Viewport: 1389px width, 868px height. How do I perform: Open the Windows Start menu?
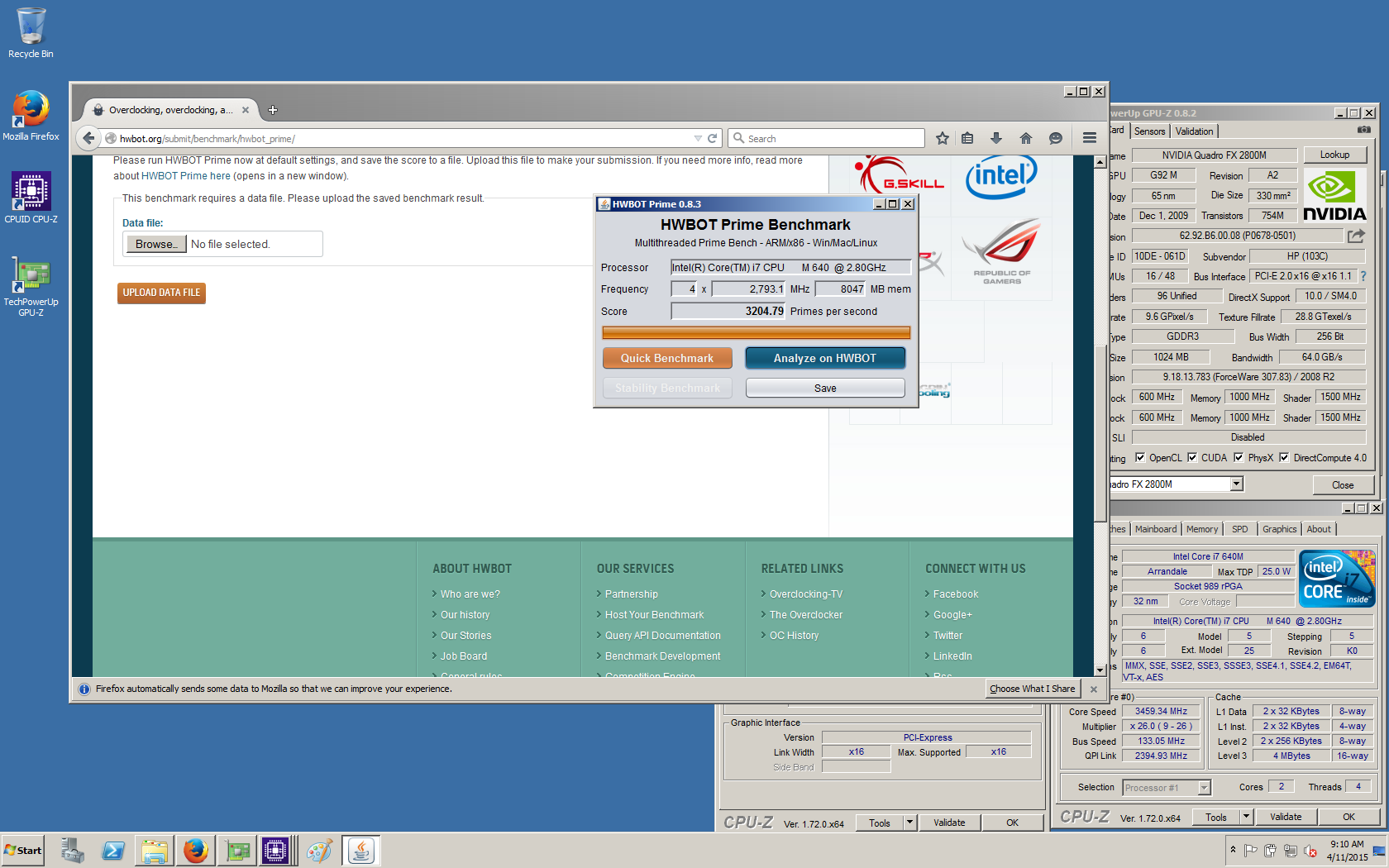coord(23,850)
